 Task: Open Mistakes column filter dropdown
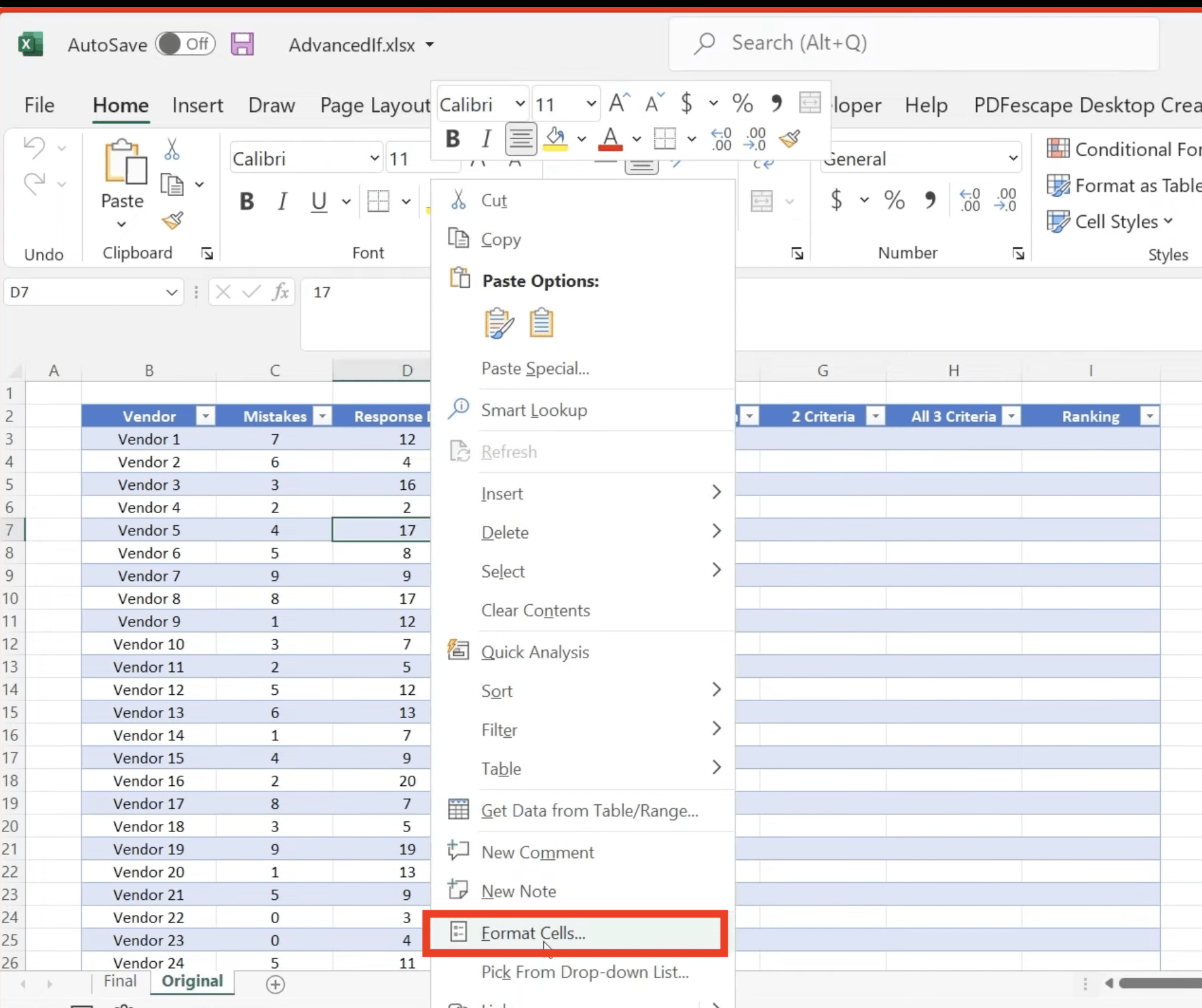coord(322,416)
